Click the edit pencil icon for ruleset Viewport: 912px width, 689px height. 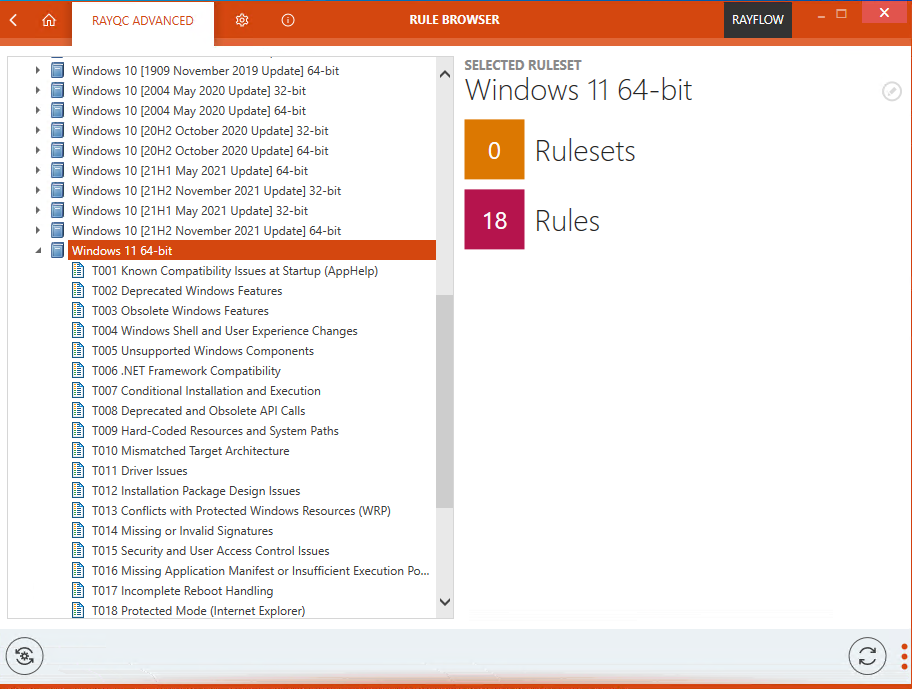coord(891,91)
